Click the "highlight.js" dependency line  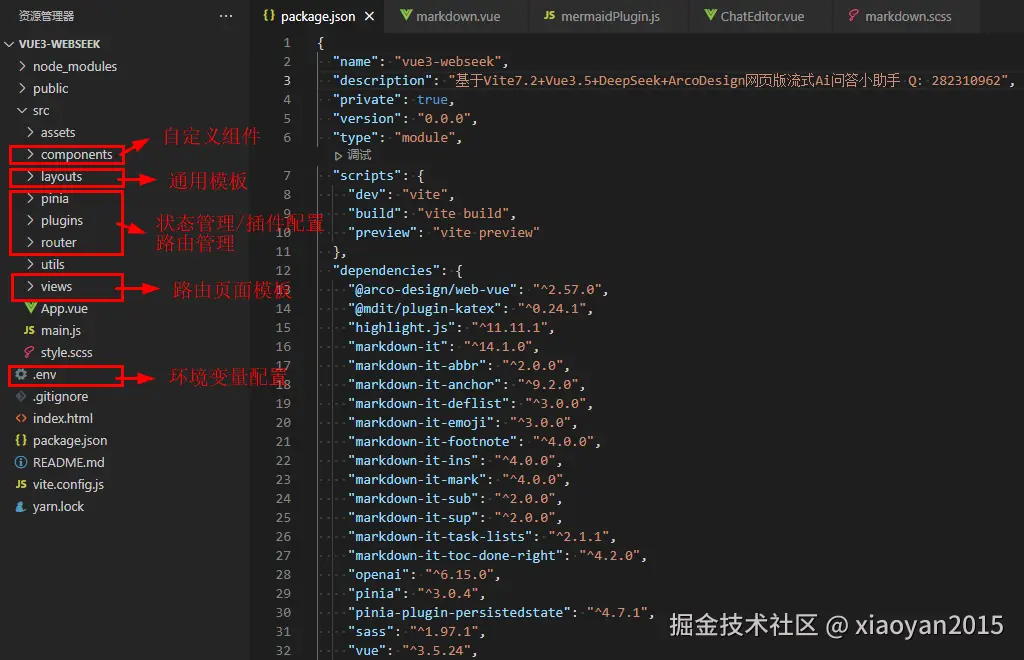pos(451,327)
